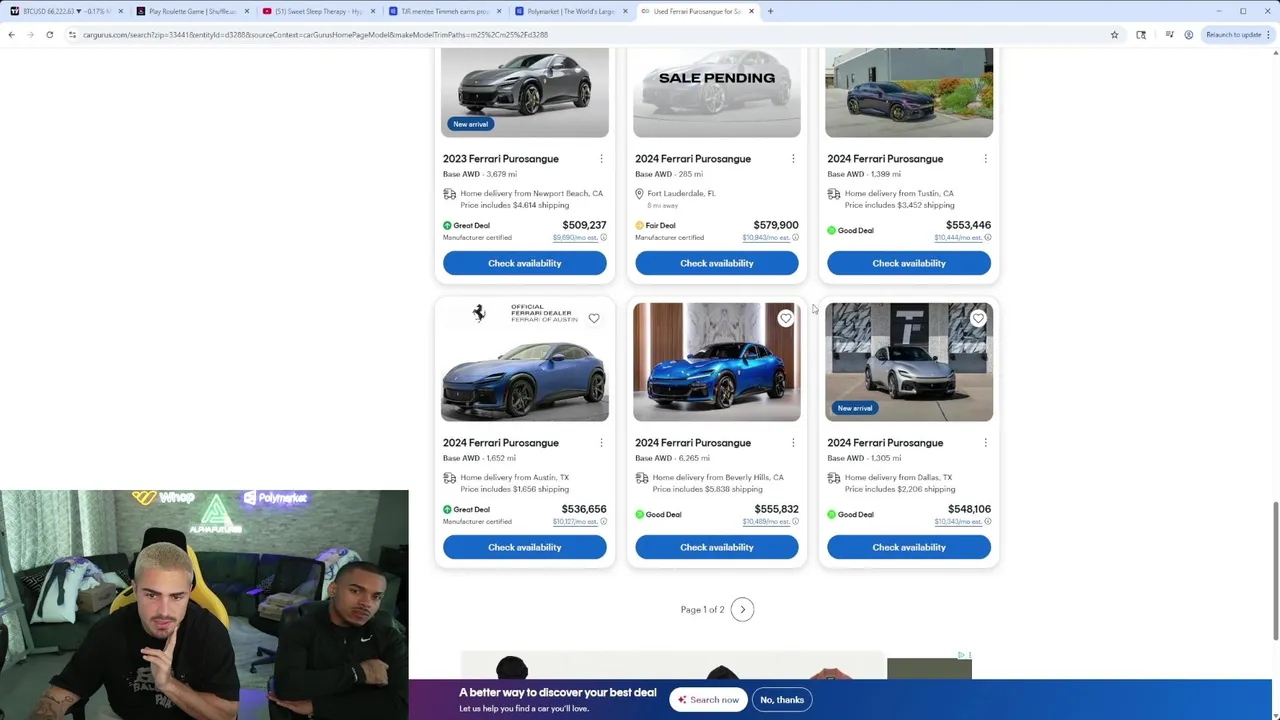This screenshot has width=1280, height=720.
Task: Click info icon beside $10,343/mo est.
Action: coord(987,522)
